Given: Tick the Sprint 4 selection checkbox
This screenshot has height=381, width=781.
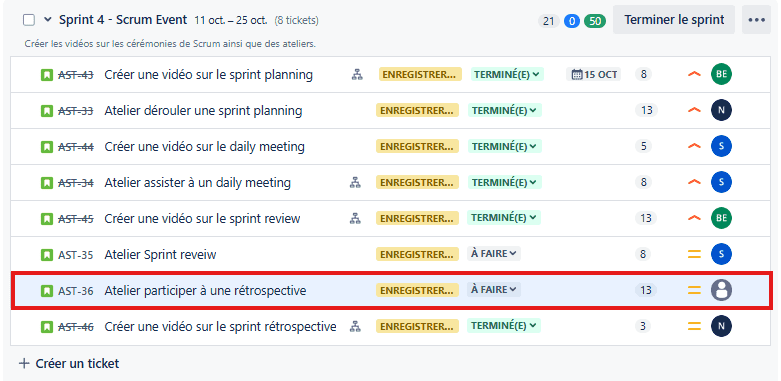Looking at the screenshot, I should [29, 20].
